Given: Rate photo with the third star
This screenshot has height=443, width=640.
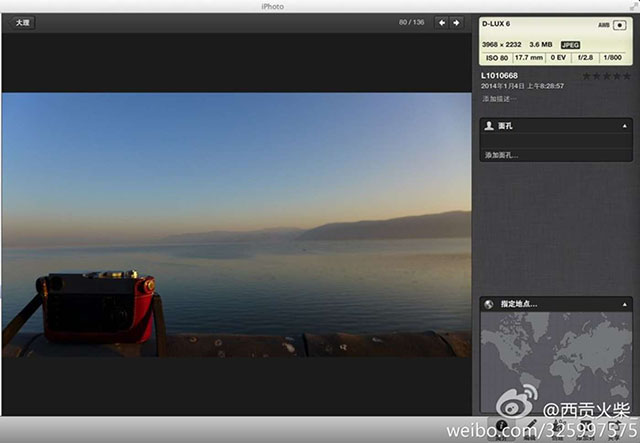Looking at the screenshot, I should click(607, 76).
